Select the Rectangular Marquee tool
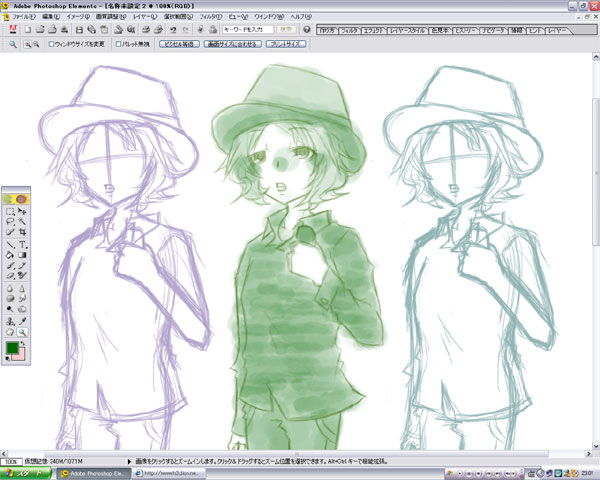This screenshot has height=480, width=600. point(10,211)
